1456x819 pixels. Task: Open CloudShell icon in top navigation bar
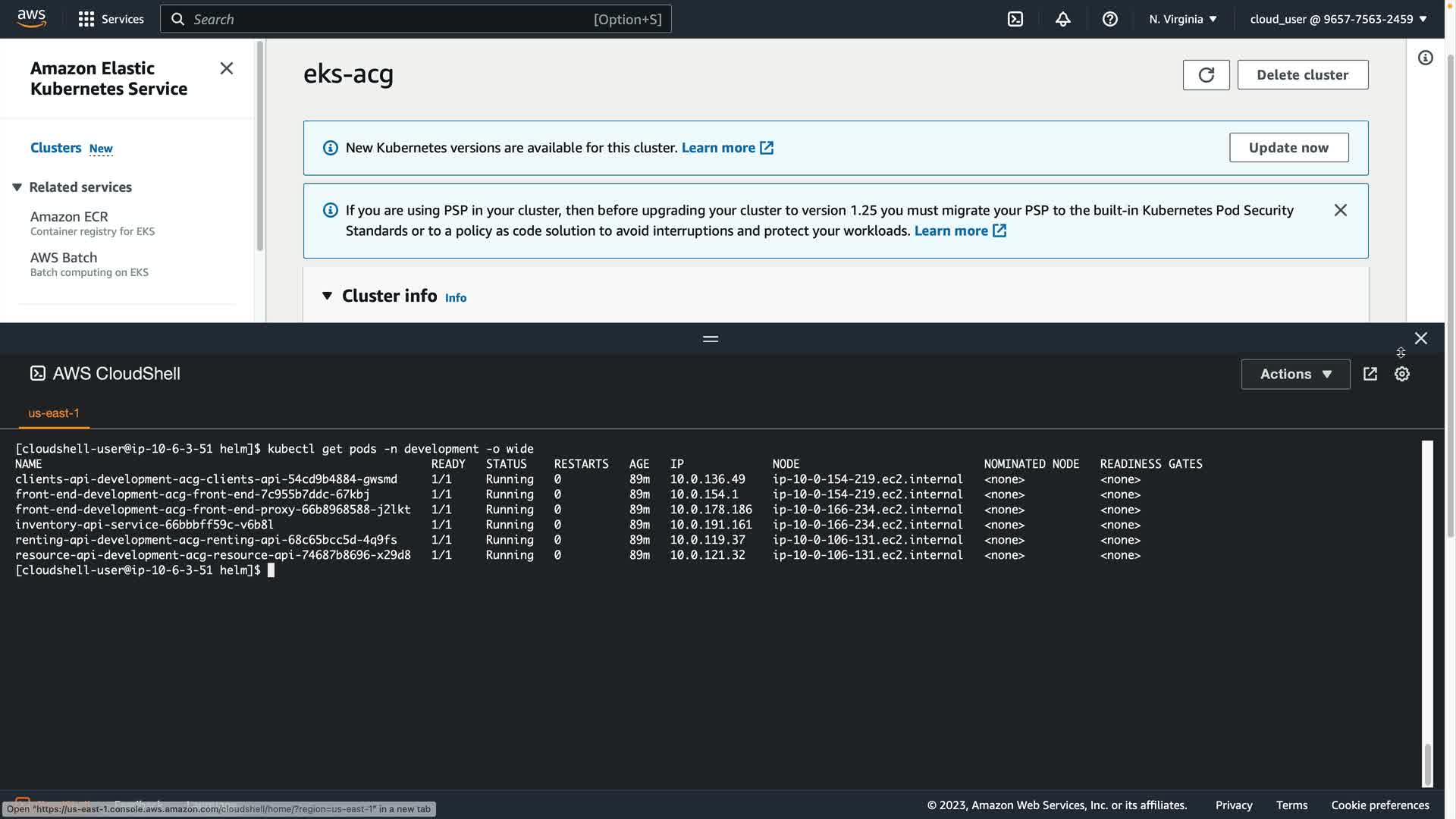1015,19
